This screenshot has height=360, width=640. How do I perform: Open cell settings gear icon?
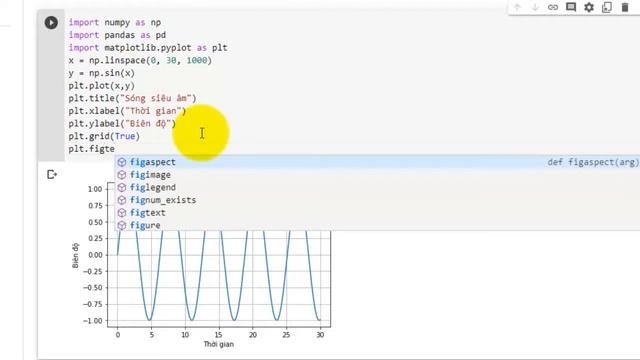589,7
